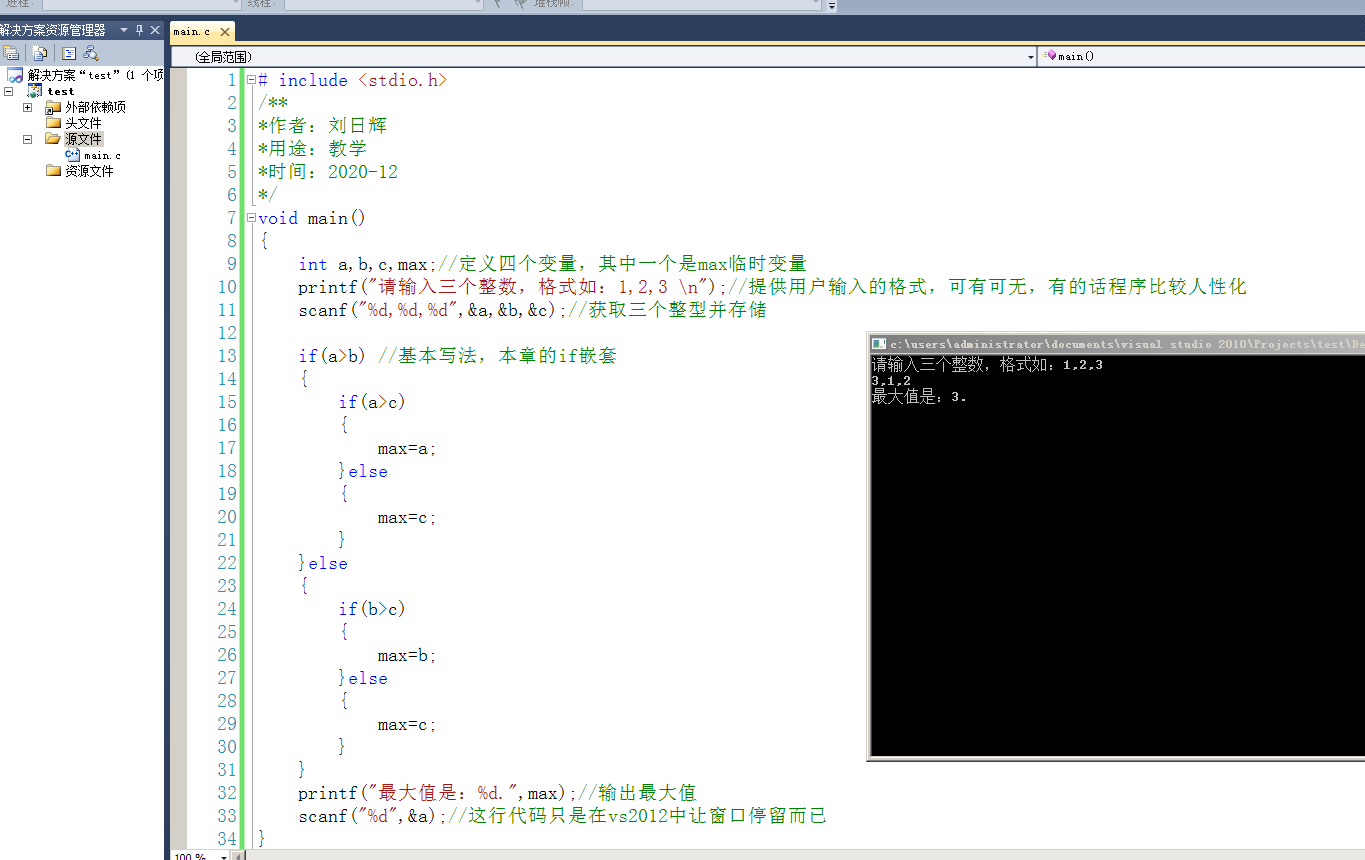This screenshot has width=1365, height=860.
Task: Expand the 外部依赖项 node
Action: [x=27, y=107]
